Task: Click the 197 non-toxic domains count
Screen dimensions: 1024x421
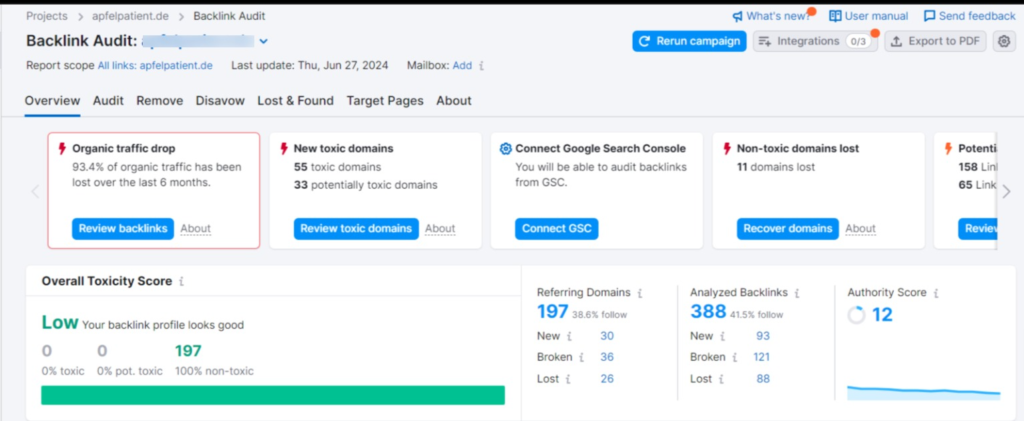Action: (188, 351)
